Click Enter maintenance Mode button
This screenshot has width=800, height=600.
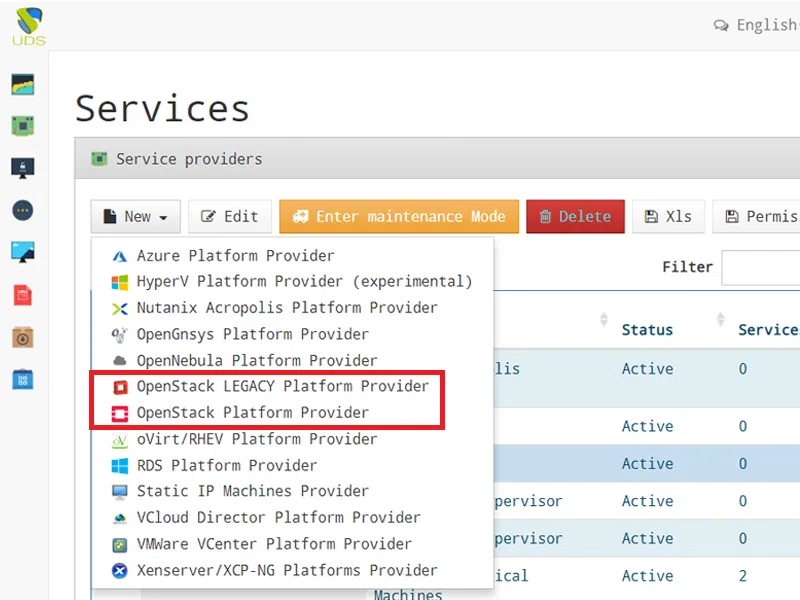(x=399, y=216)
